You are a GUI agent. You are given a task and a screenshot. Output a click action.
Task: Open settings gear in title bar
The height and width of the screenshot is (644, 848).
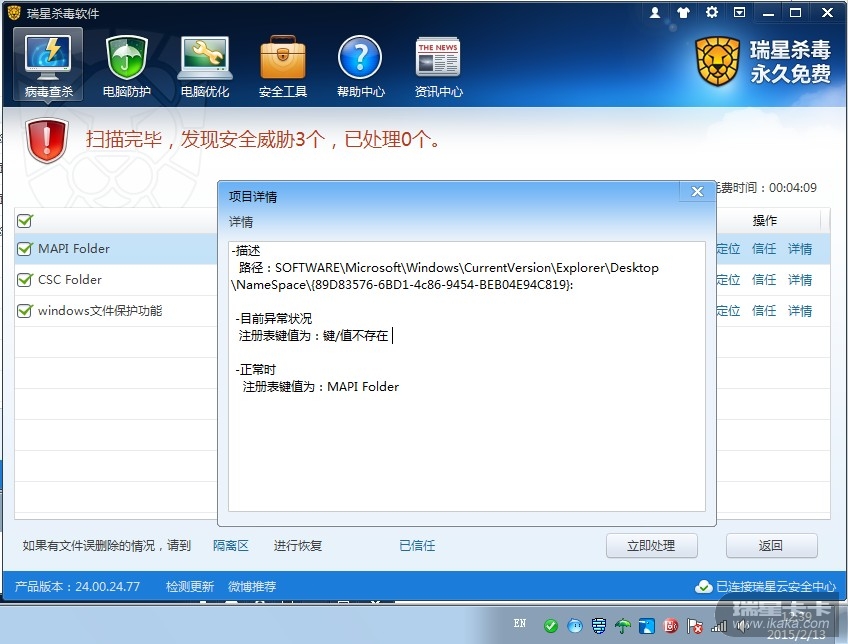coord(712,12)
